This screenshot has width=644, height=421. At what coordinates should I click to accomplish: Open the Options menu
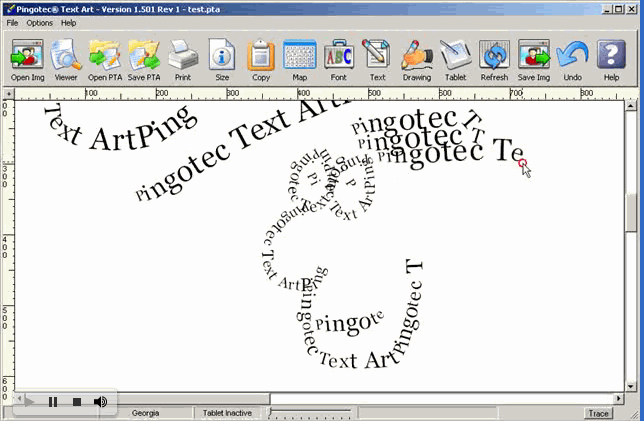[x=39, y=23]
